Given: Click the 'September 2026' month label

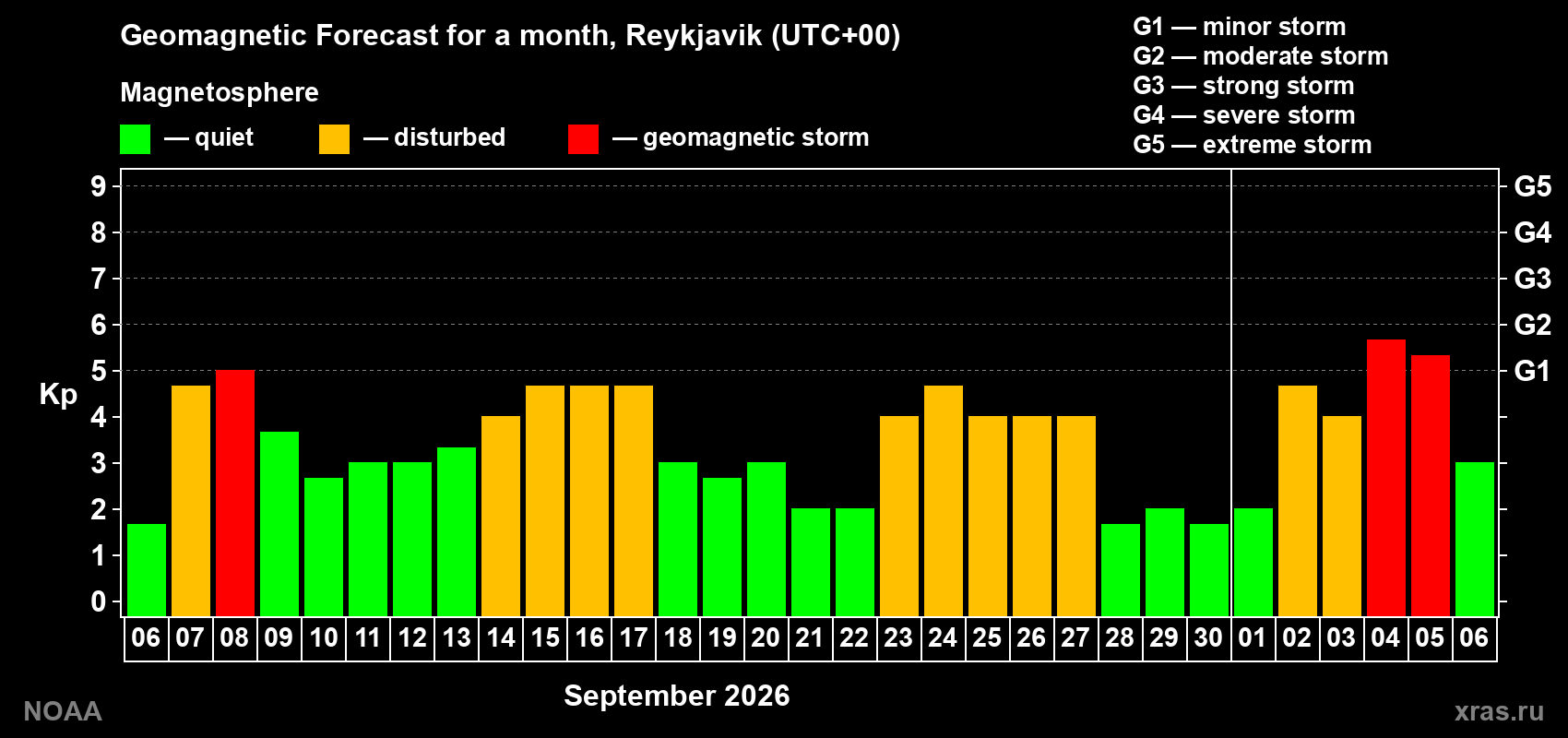Looking at the screenshot, I should pos(677,696).
